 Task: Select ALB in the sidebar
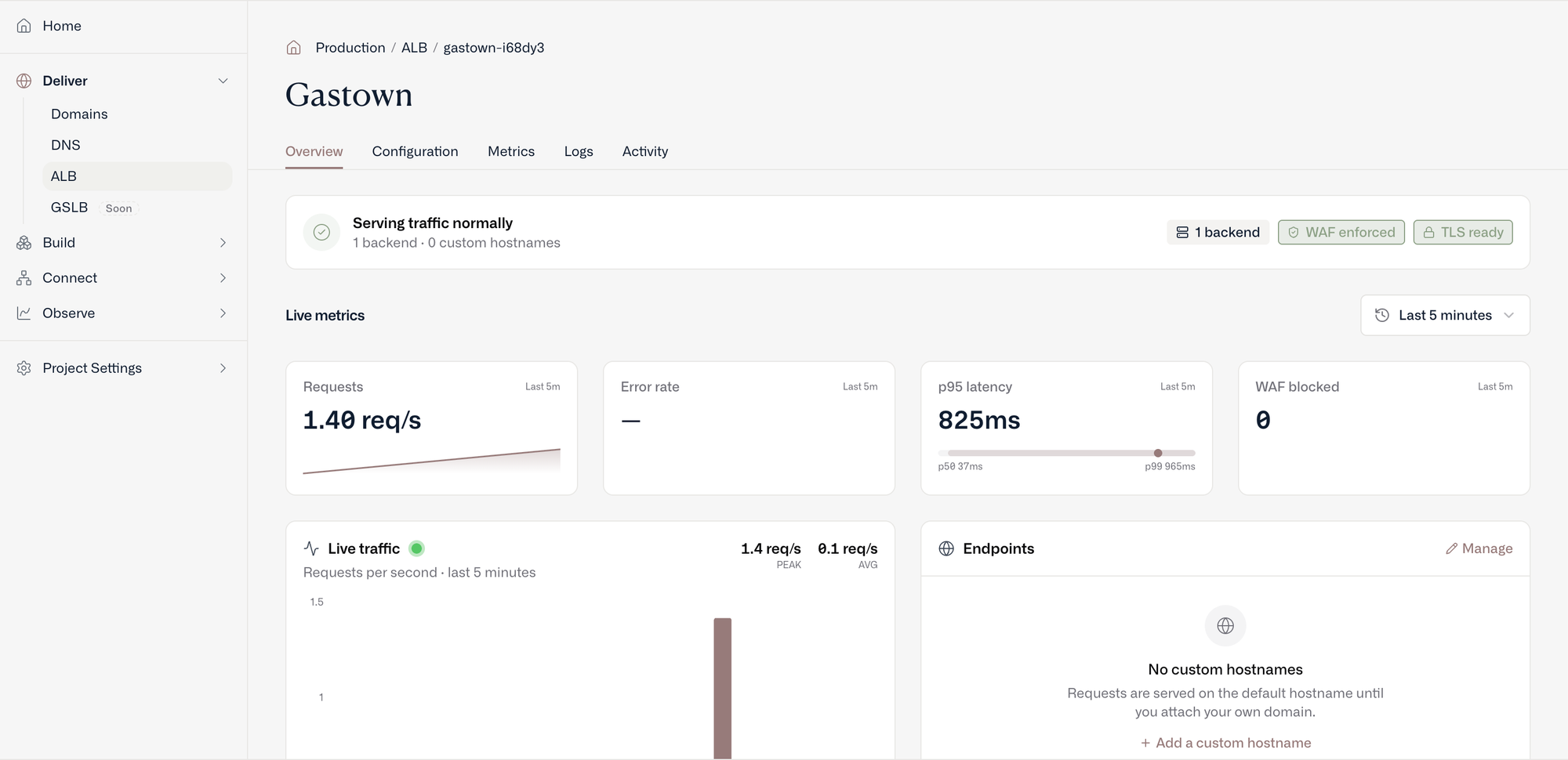tap(137, 176)
